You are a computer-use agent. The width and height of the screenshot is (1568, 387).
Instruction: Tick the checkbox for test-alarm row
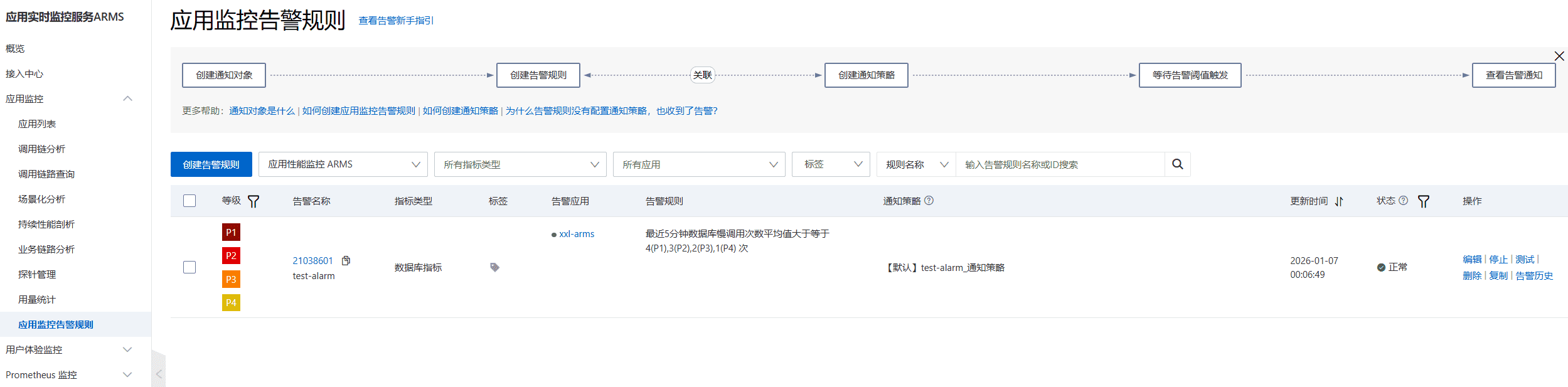[189, 267]
